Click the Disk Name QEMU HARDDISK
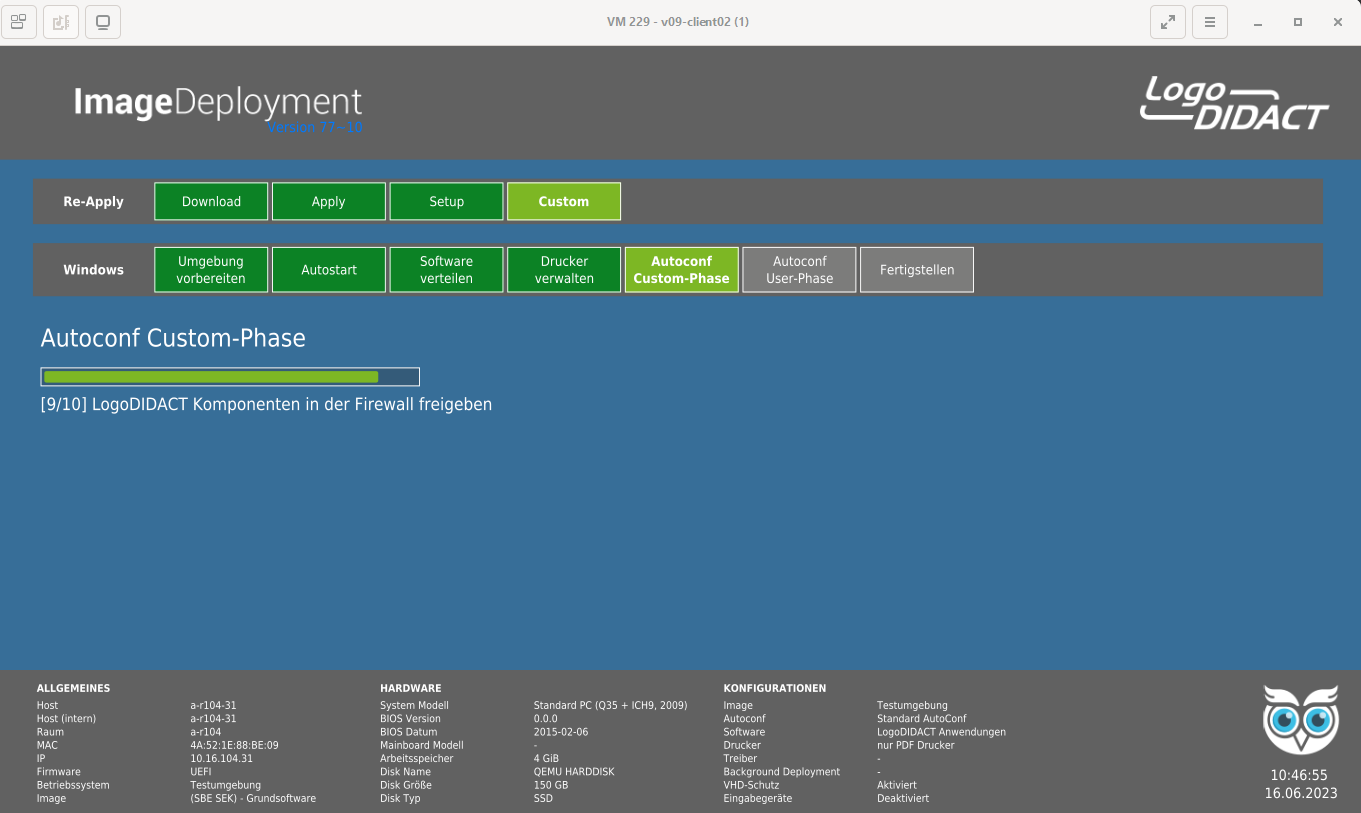This screenshot has height=813, width=1361. (574, 772)
